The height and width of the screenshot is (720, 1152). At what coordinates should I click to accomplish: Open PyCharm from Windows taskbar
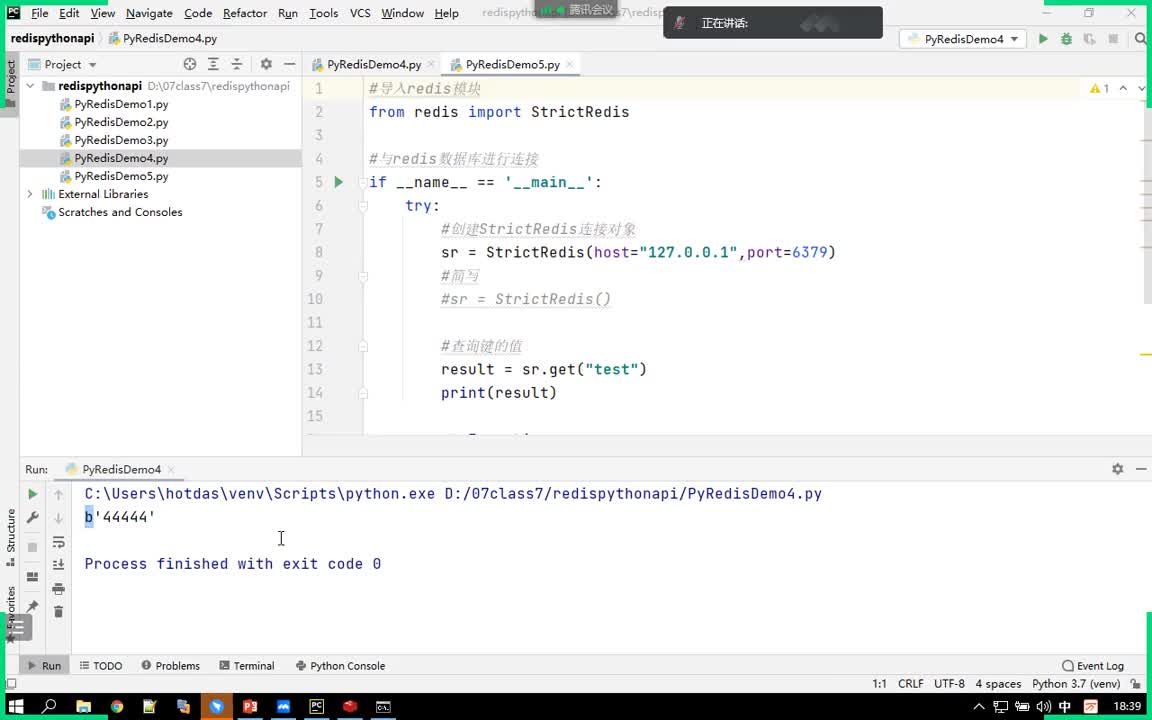(x=317, y=707)
